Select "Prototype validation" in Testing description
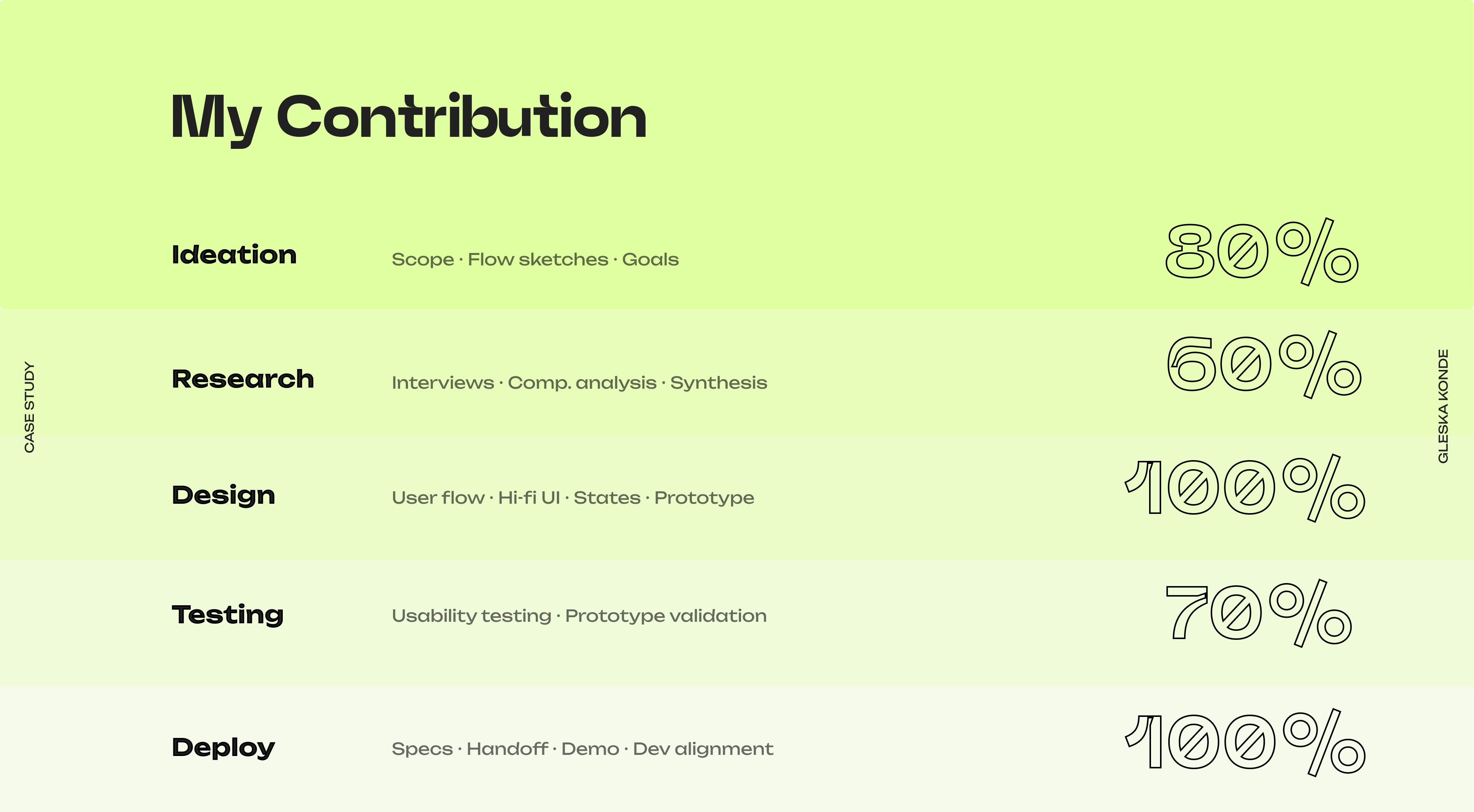Viewport: 1474px width, 812px height. click(666, 616)
